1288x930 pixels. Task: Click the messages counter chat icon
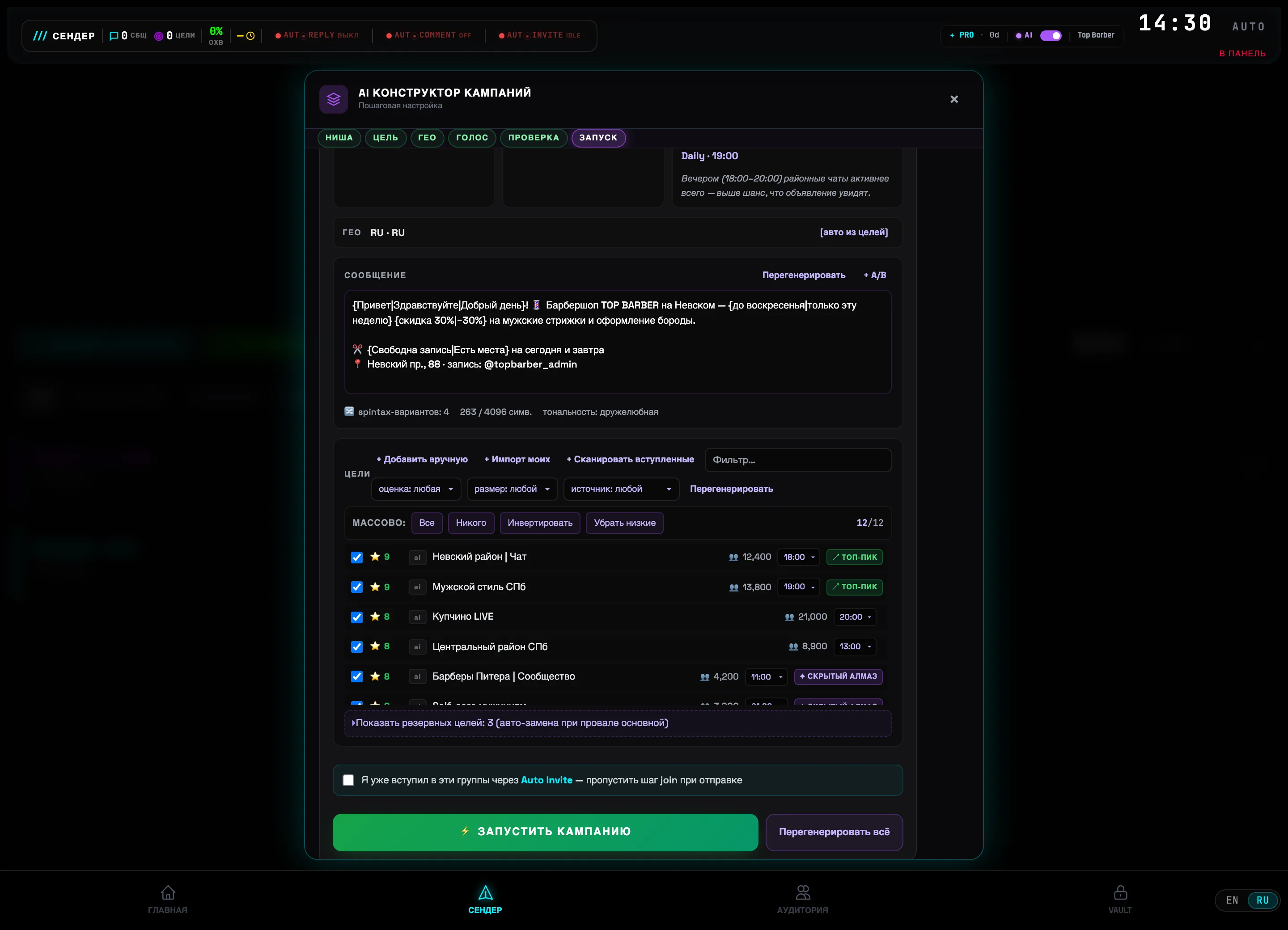(x=114, y=36)
